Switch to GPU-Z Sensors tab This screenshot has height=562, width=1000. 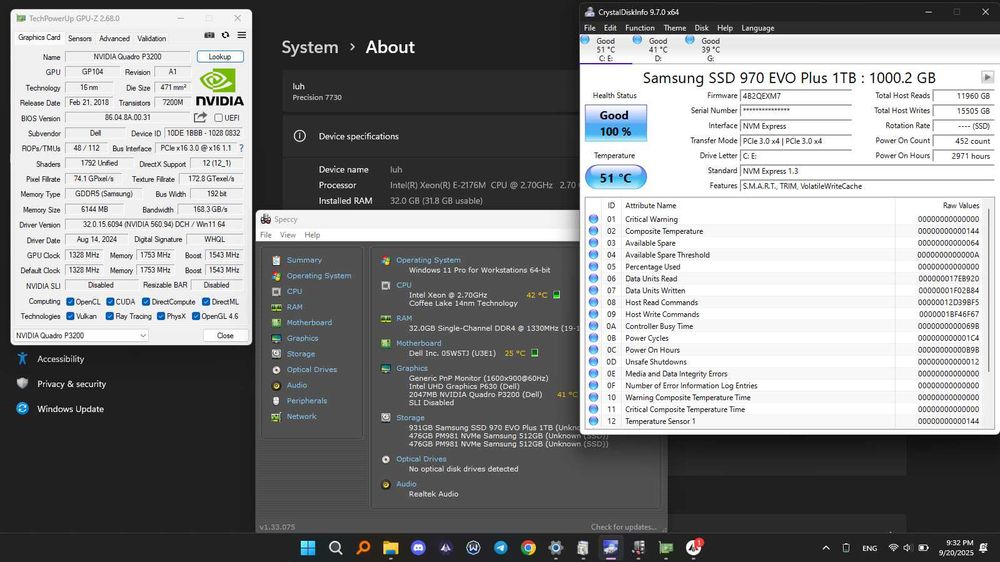(80, 38)
